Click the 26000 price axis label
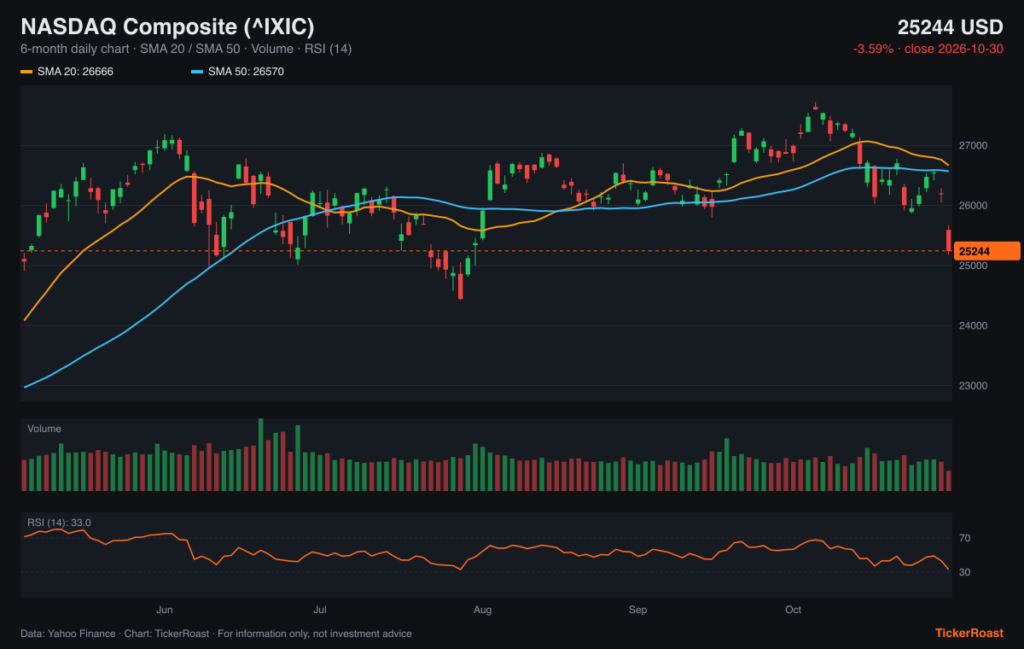The image size is (1024, 649). click(973, 206)
